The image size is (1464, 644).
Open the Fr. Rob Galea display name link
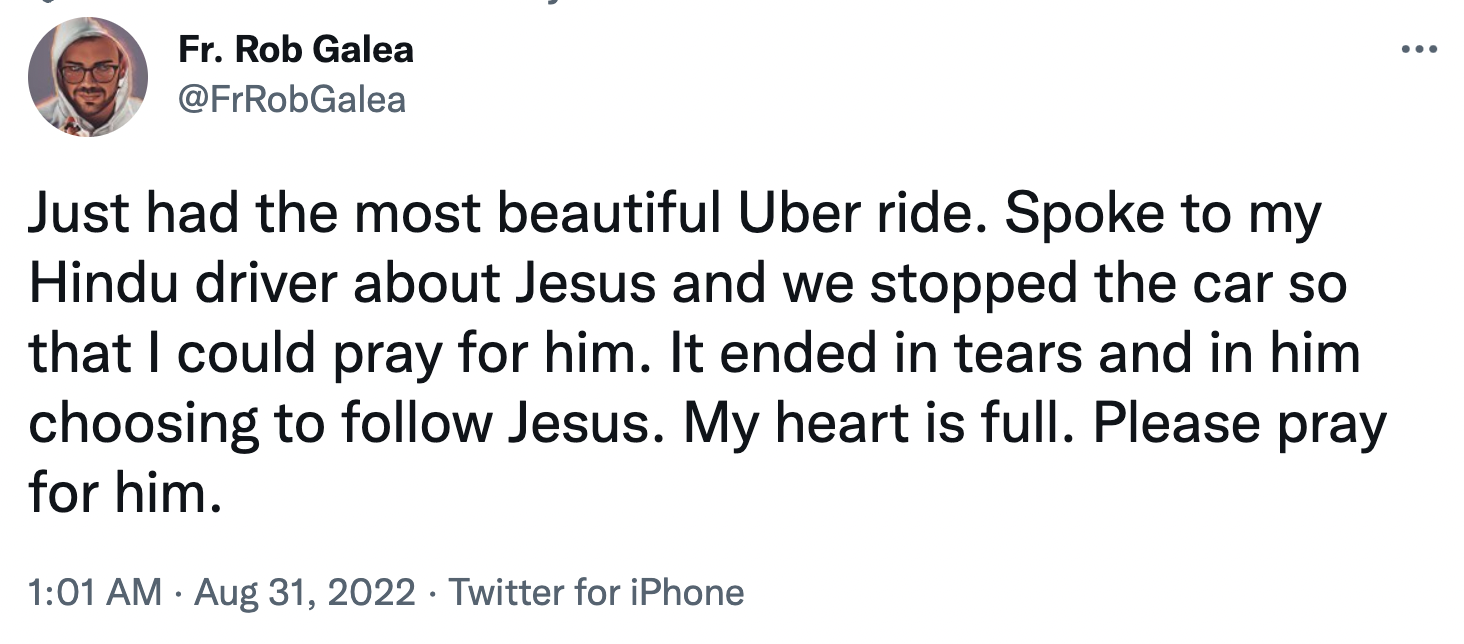point(295,49)
